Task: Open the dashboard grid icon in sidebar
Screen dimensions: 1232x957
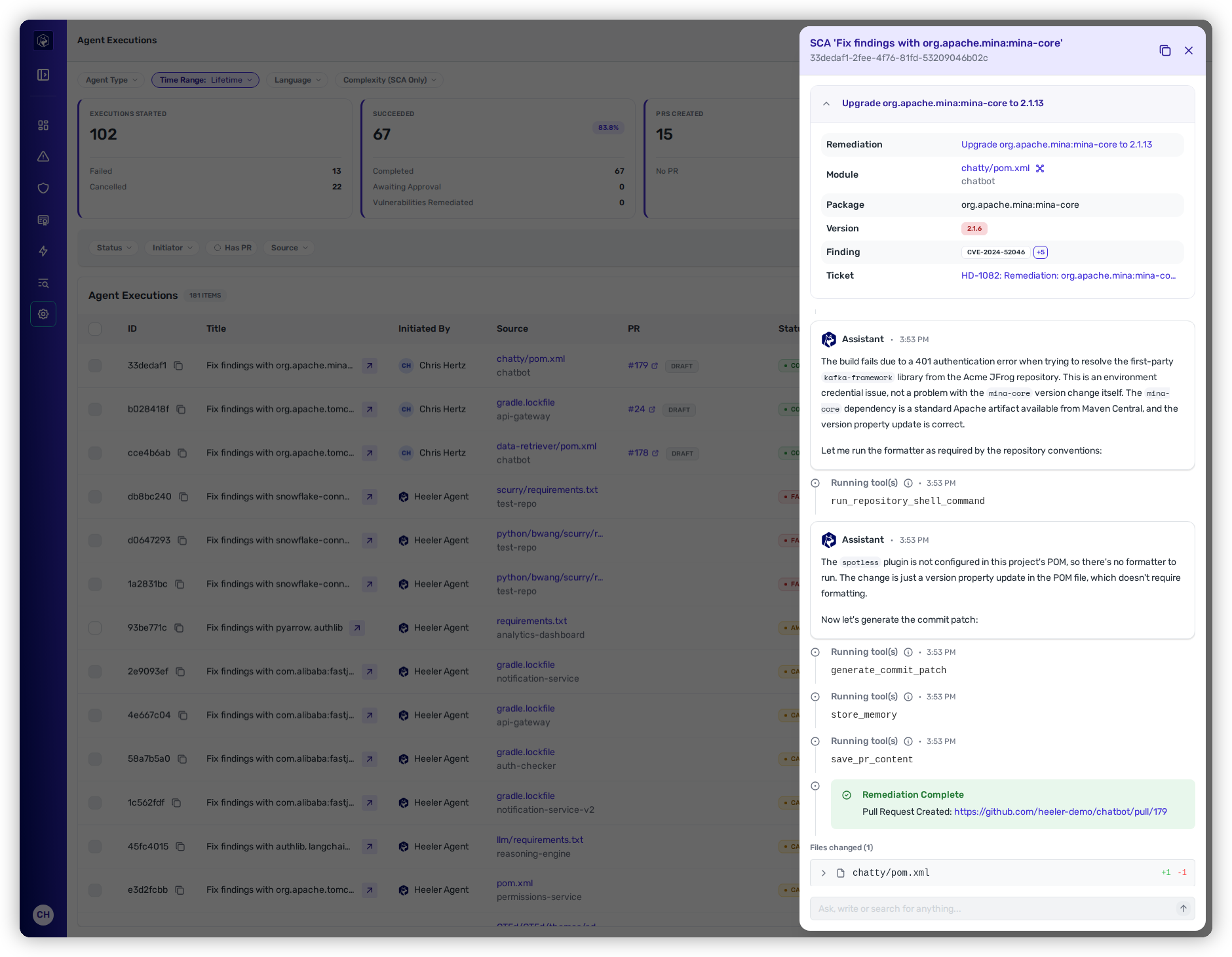Action: click(43, 125)
